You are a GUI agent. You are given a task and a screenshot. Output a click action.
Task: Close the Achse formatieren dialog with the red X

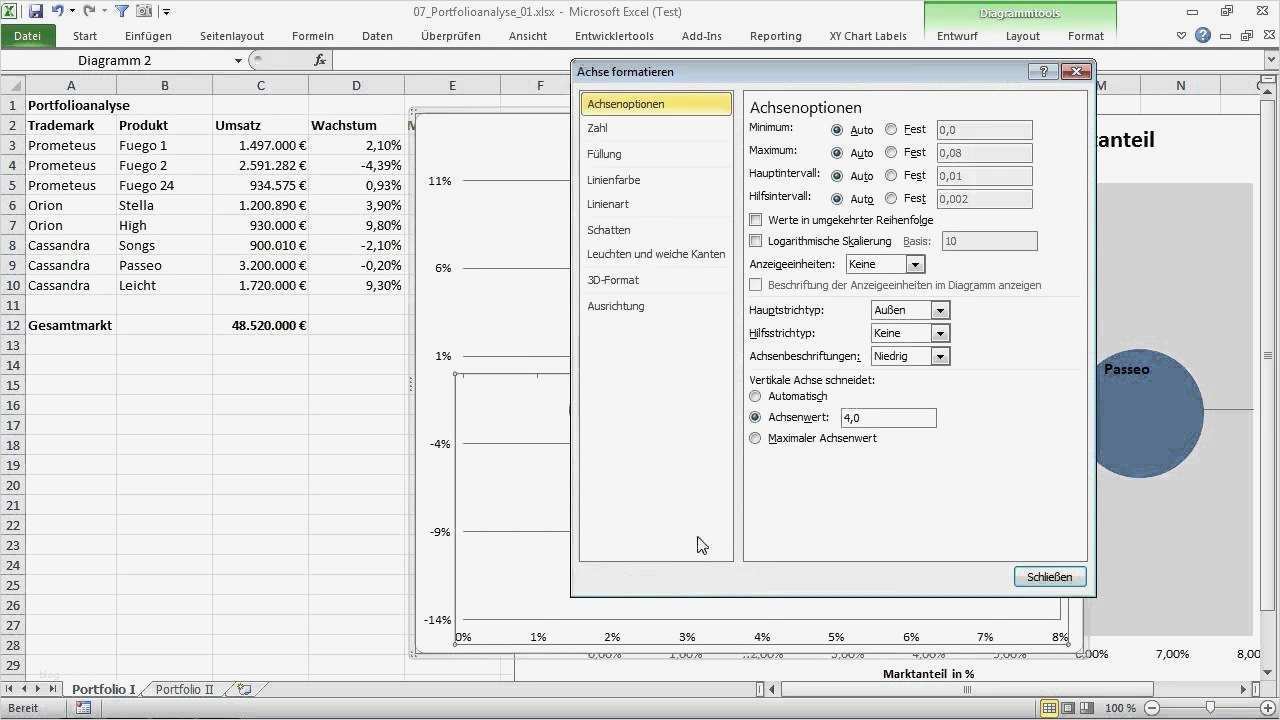pos(1076,72)
